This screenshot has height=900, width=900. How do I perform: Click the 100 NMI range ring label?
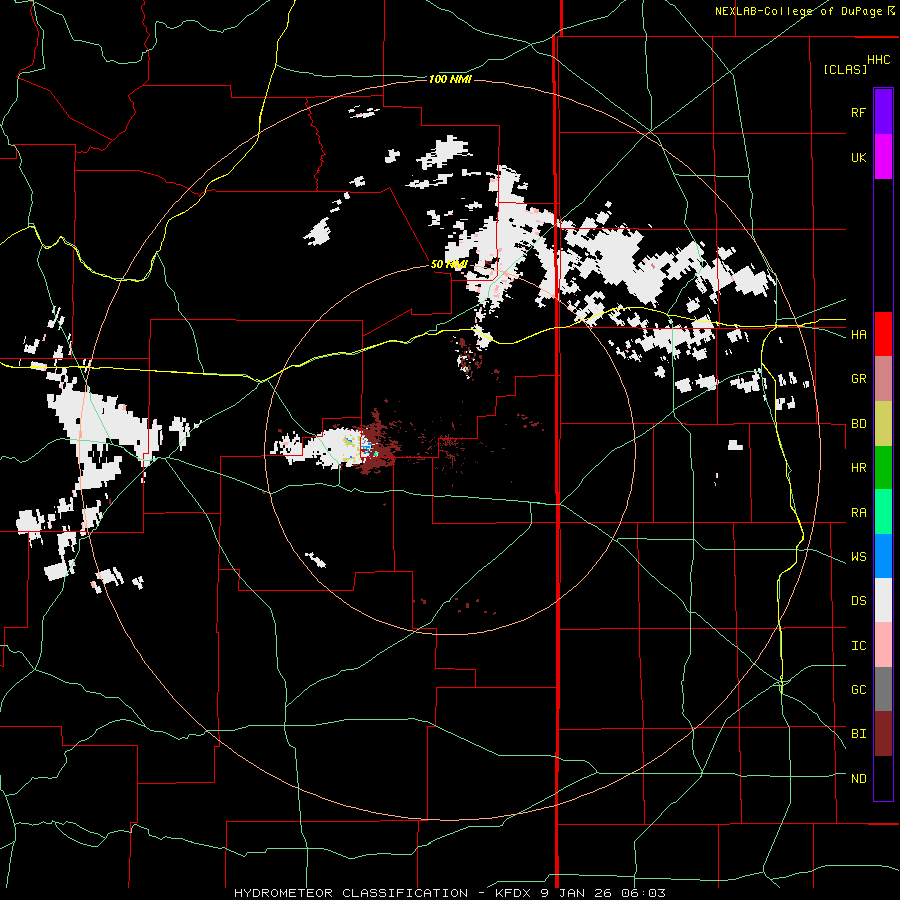[x=450, y=79]
